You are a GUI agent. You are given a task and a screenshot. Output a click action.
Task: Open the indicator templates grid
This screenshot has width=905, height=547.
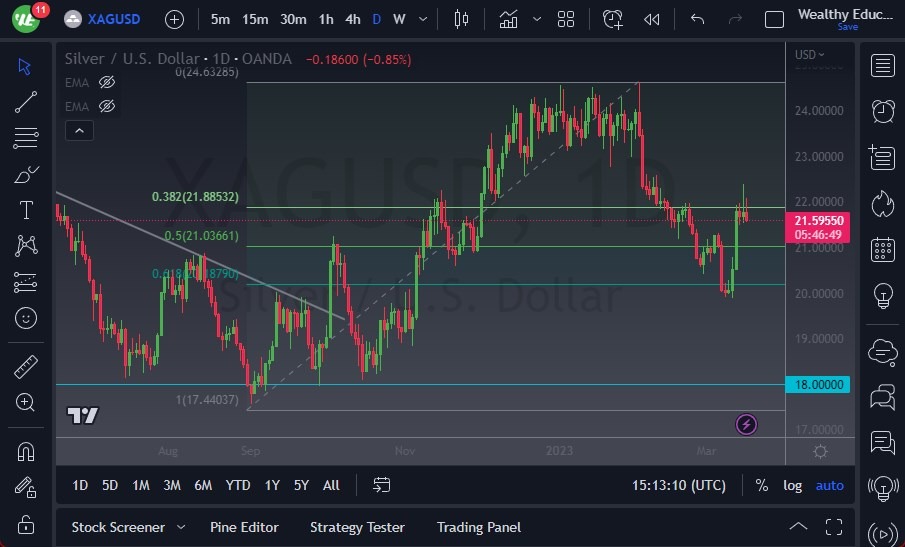pyautogui.click(x=566, y=20)
